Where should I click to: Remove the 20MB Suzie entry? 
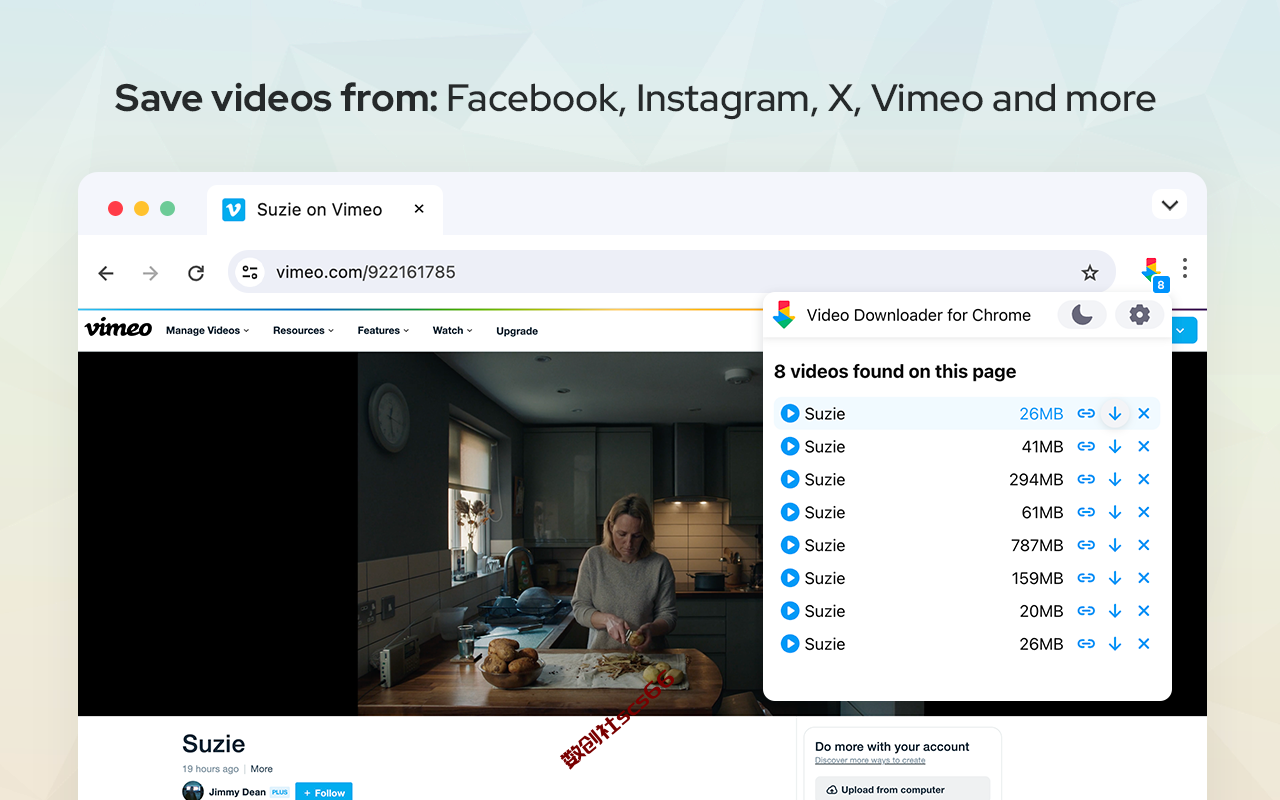[x=1144, y=612]
